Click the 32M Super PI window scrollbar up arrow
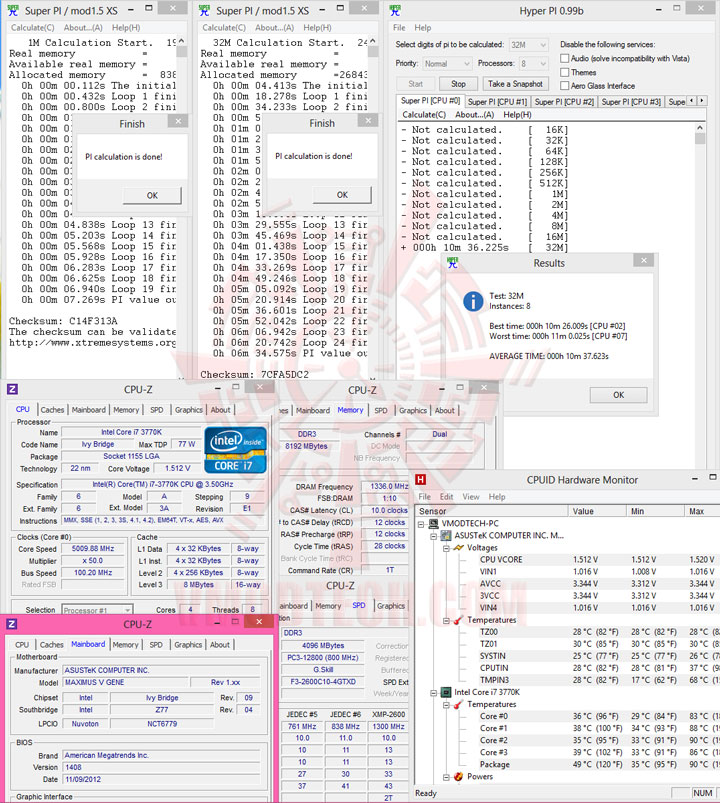The height and width of the screenshot is (803, 720). click(372, 41)
